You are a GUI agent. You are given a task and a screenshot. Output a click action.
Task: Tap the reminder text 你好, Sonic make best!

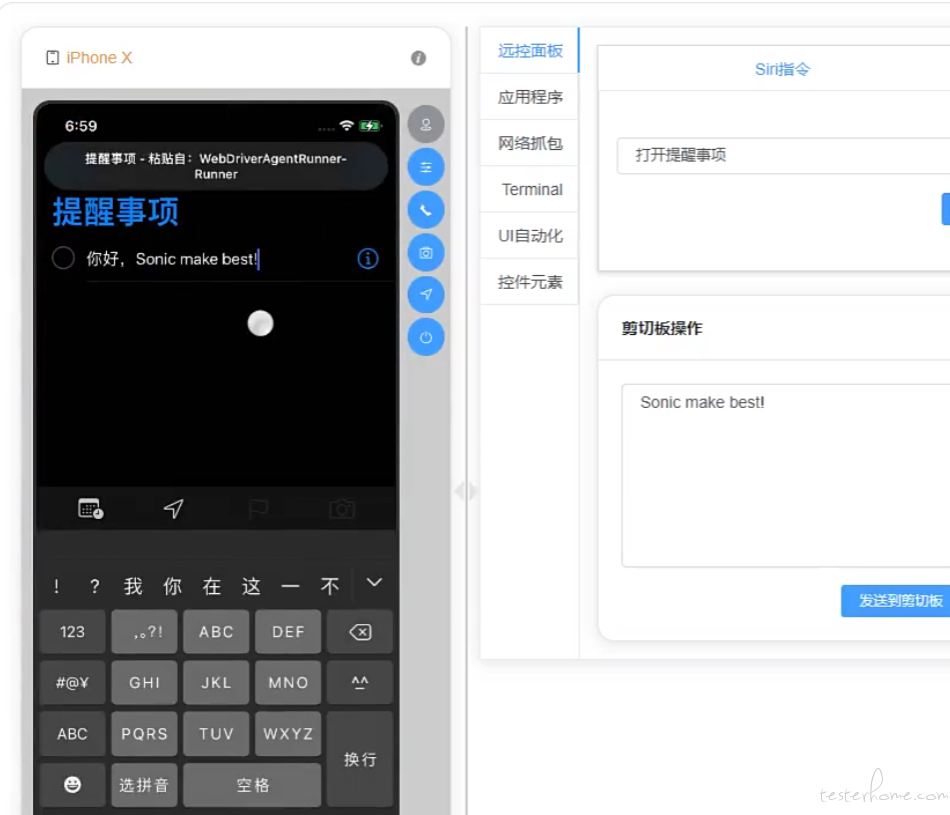coord(172,259)
